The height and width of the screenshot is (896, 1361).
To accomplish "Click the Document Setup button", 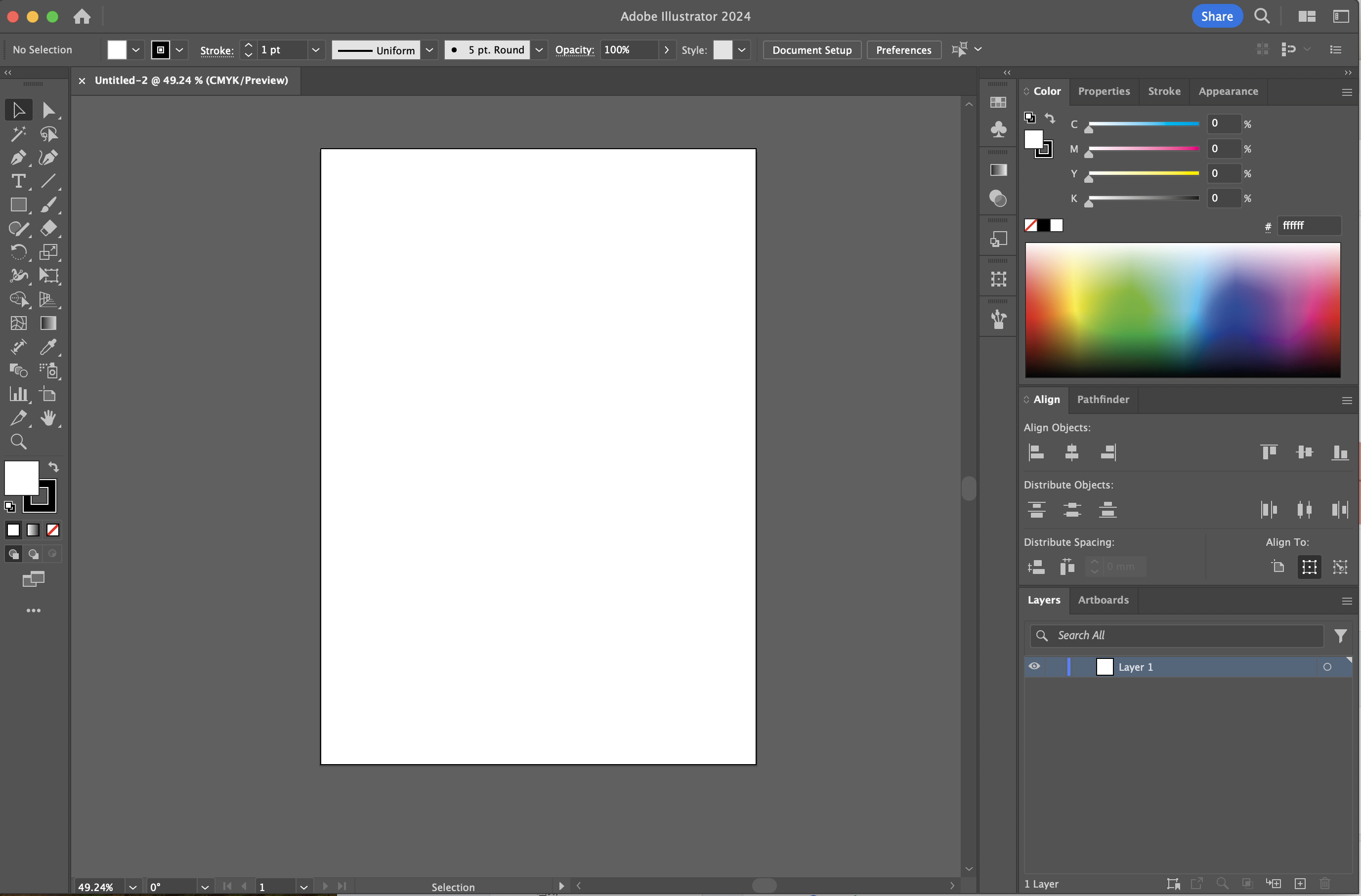I will tap(811, 50).
